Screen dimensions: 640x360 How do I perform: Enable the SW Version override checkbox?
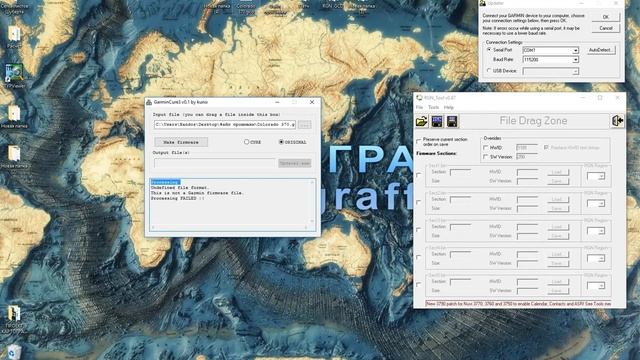[486, 157]
